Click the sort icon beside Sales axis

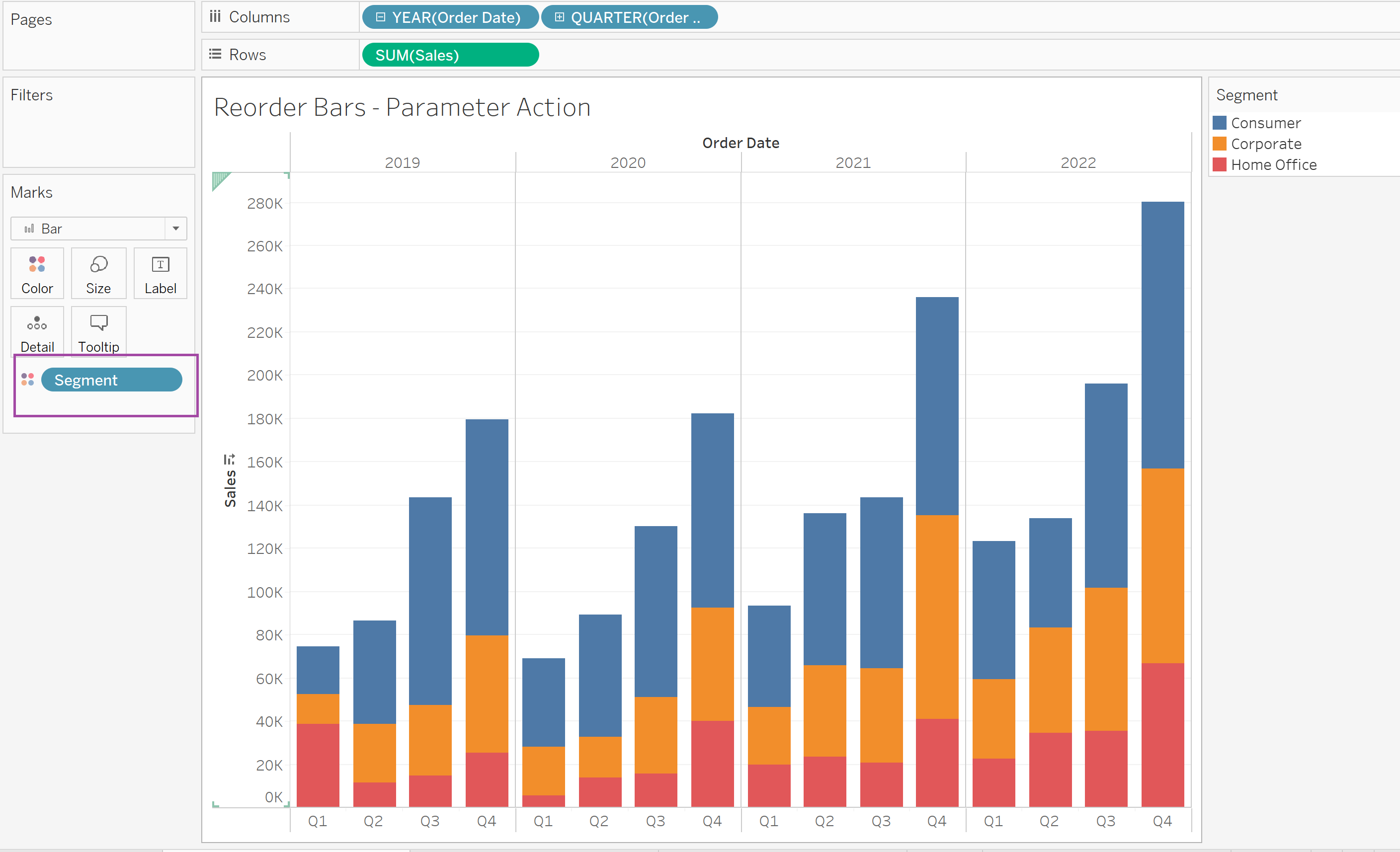229,459
